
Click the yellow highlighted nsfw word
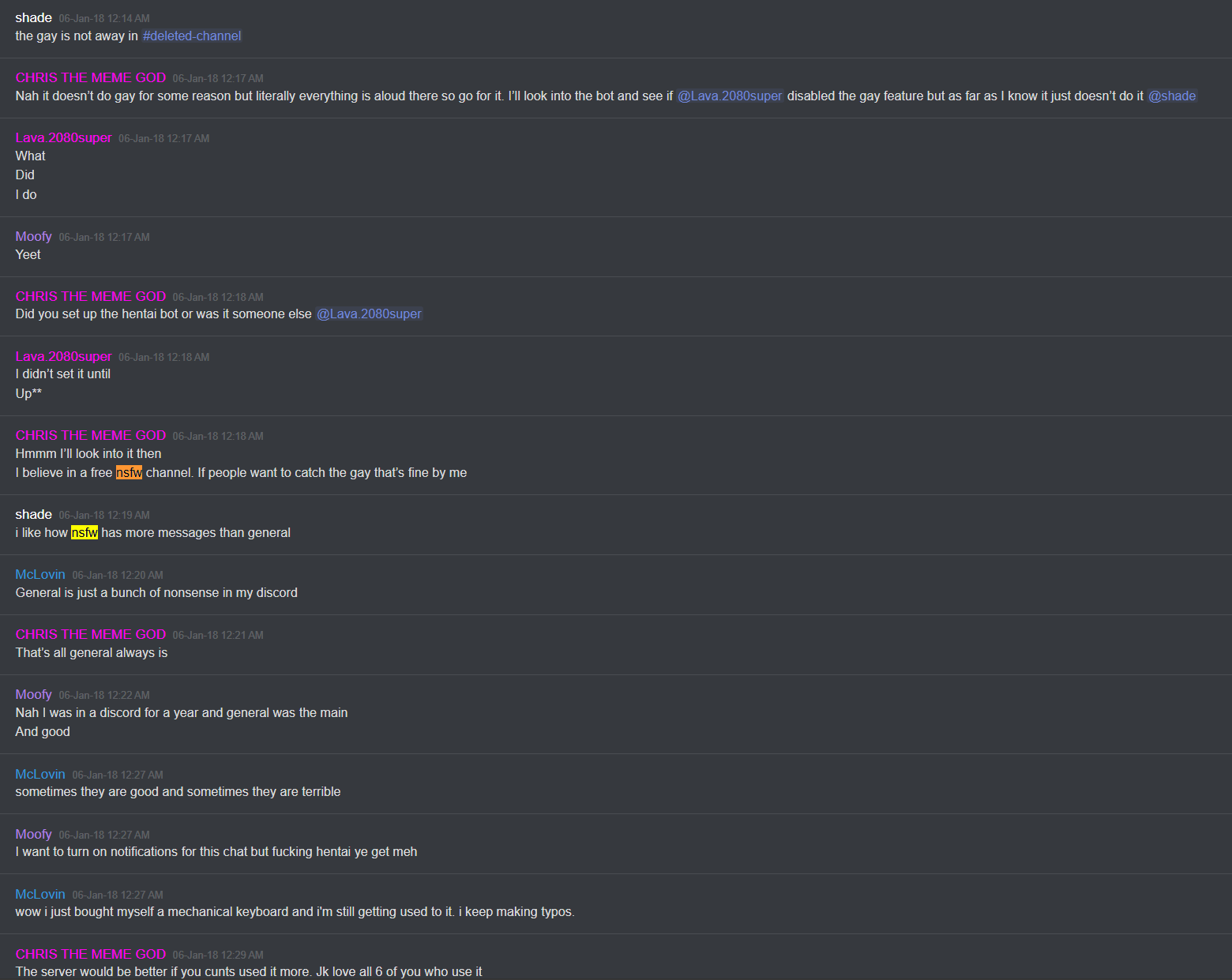click(x=85, y=533)
